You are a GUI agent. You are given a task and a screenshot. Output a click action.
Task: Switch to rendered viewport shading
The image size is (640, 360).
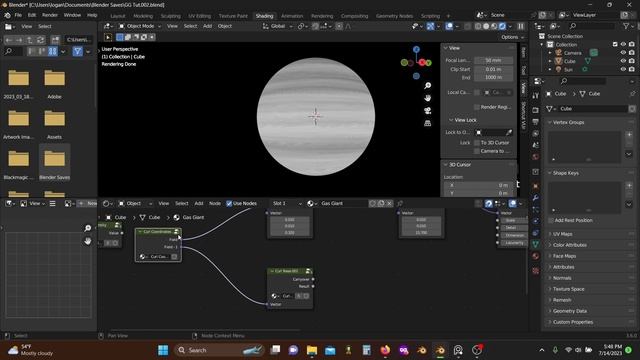pos(502,26)
